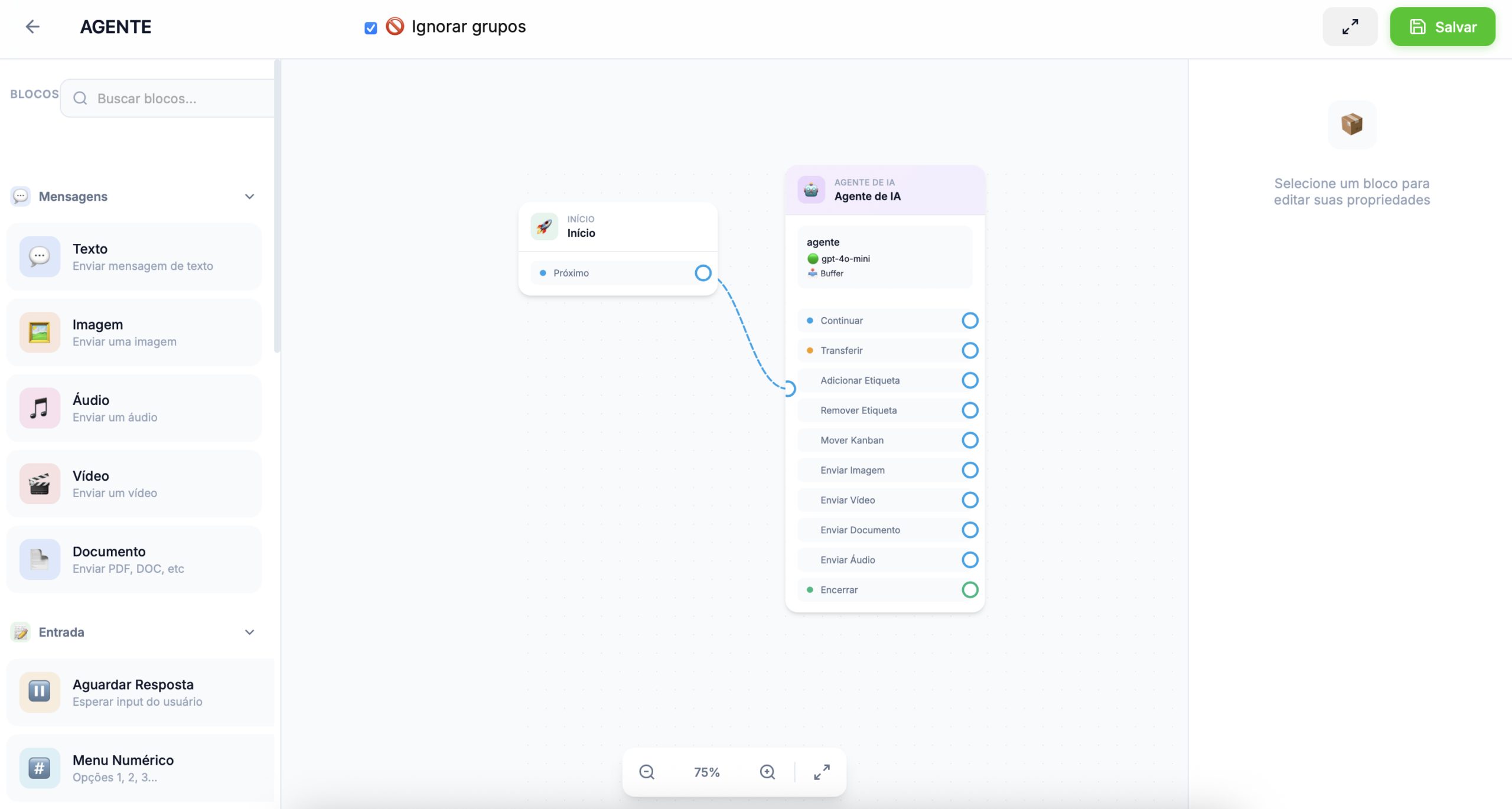Select the Imagem block picture icon
The width and height of the screenshot is (1512, 809).
[40, 332]
